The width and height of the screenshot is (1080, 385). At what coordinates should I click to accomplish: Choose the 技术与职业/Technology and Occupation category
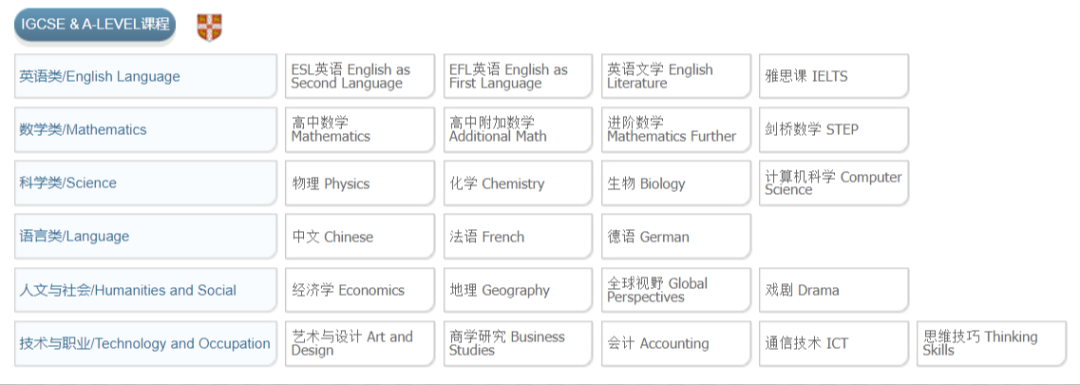145,343
